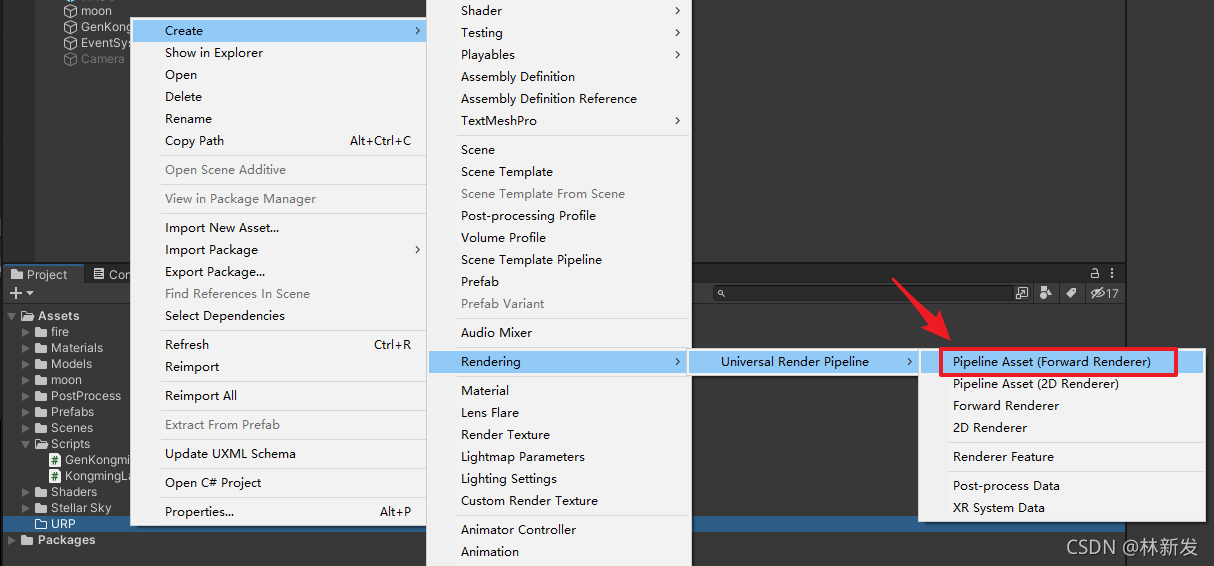Click the Search by Type filter icon
This screenshot has width=1214, height=566.
[1046, 293]
